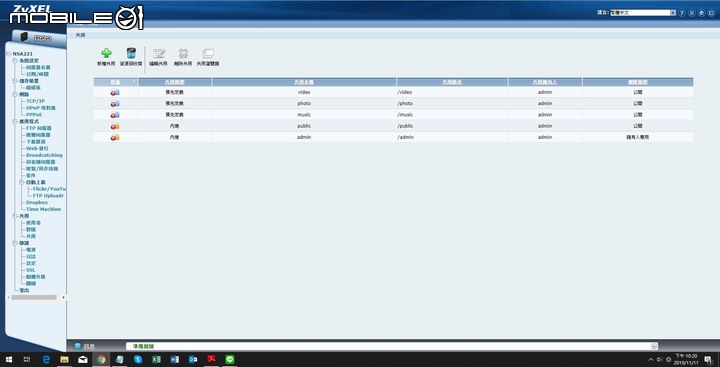Collapse the 系統設定 tree group
Image resolution: width=720 pixels, height=367 pixels.
click(15, 61)
